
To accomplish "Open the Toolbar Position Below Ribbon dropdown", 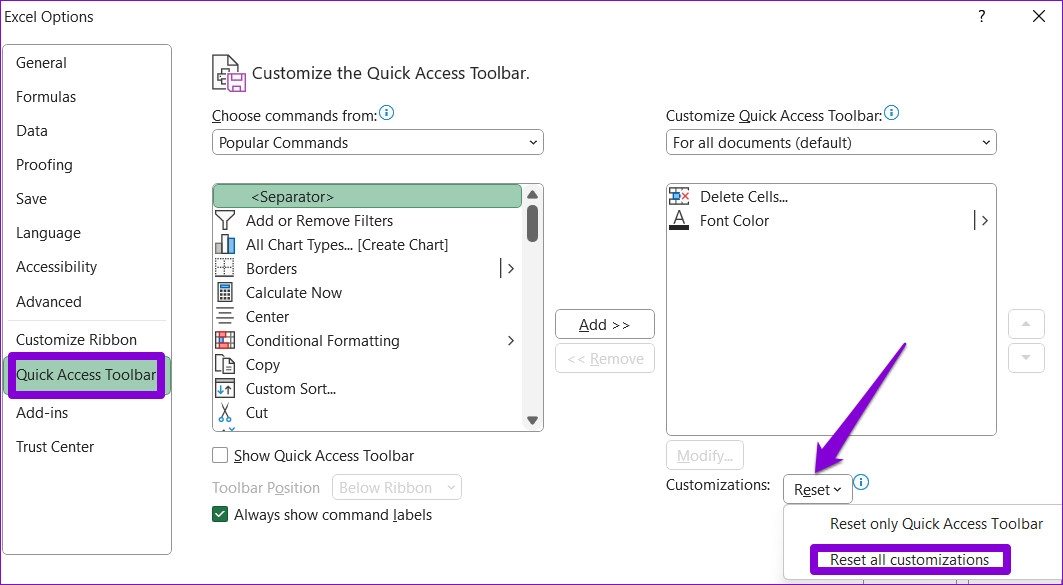I will 397,487.
